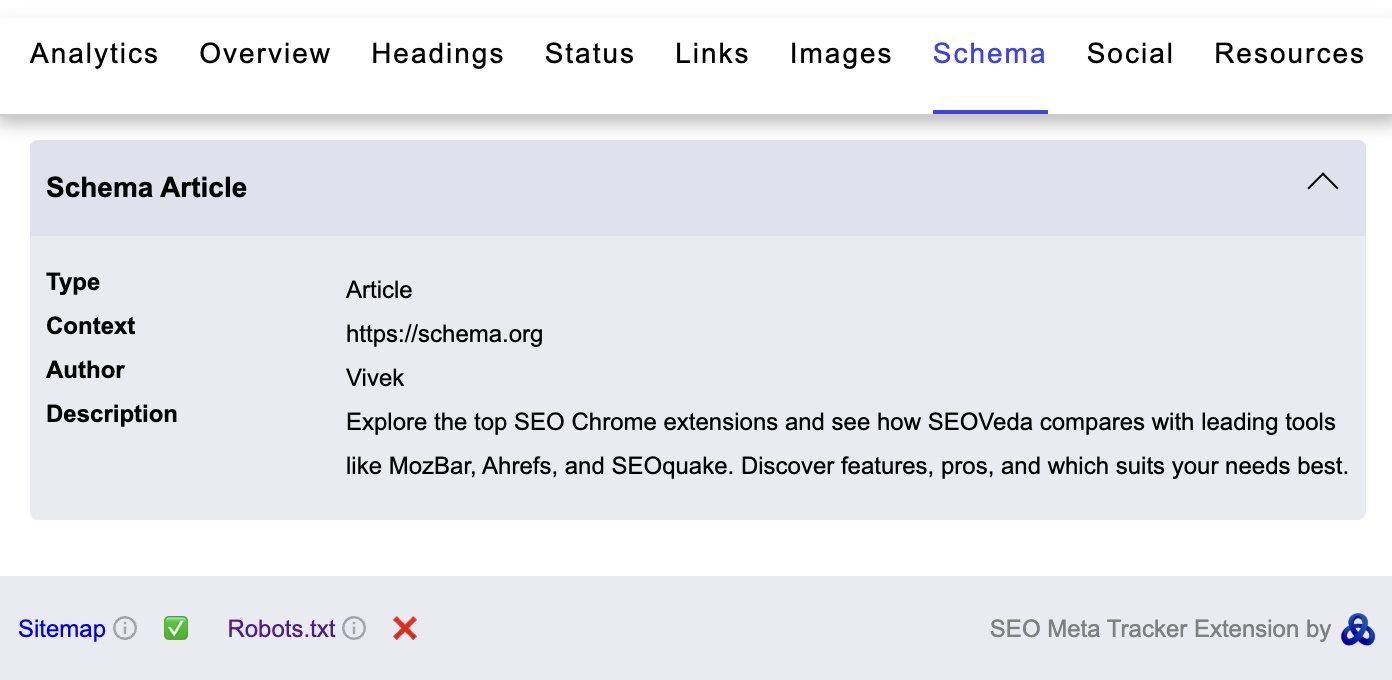Click the 'https://schema.org' context value
The image size is (1392, 680).
click(x=445, y=334)
